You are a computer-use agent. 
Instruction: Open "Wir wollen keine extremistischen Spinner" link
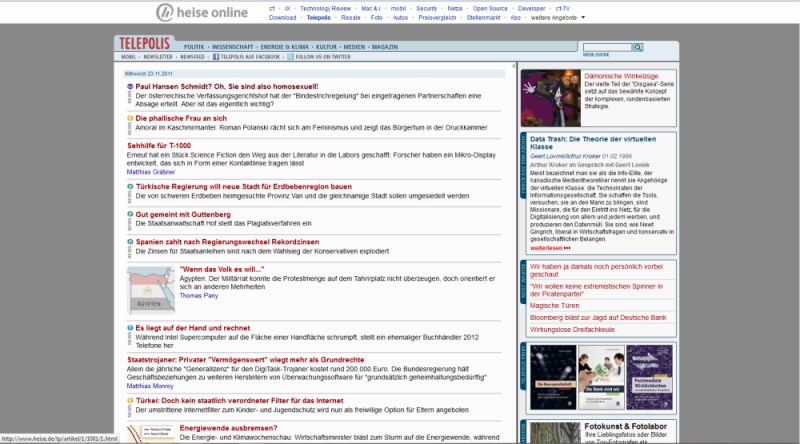point(596,290)
